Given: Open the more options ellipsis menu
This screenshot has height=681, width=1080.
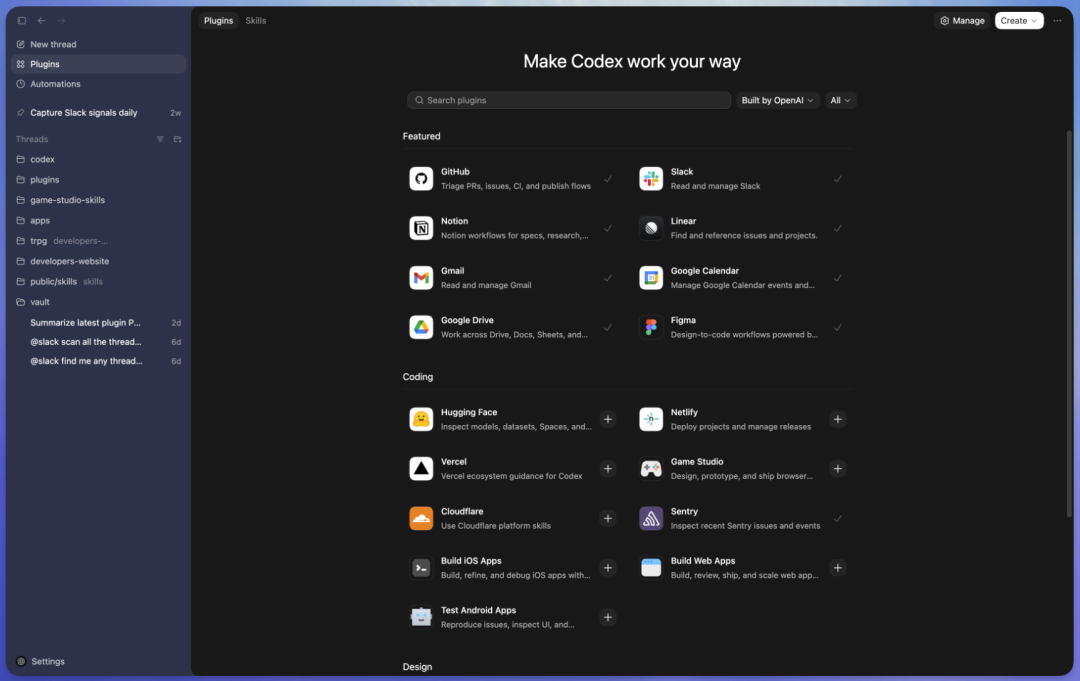Looking at the screenshot, I should point(1057,21).
